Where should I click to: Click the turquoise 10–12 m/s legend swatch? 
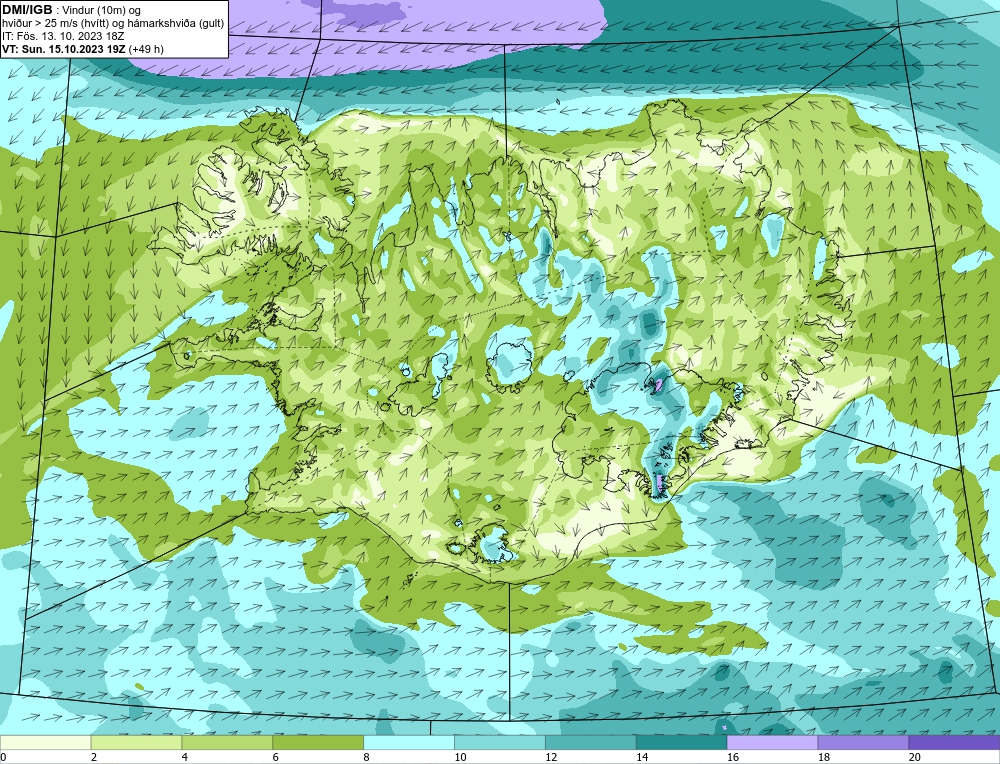500,742
